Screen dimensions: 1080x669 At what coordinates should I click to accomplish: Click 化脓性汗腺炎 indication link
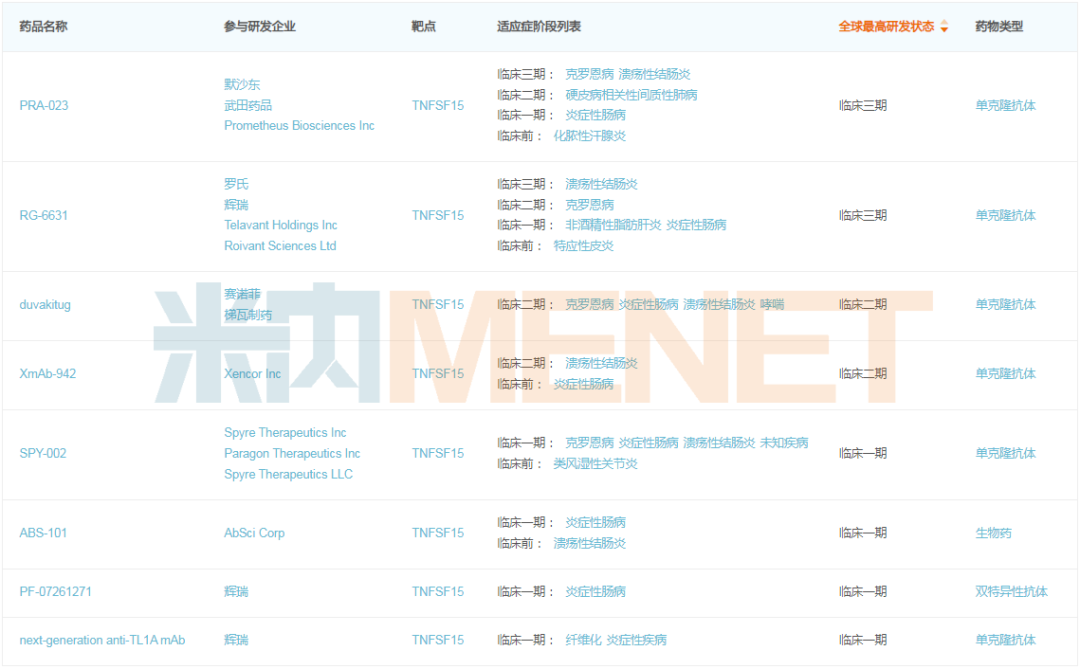pyautogui.click(x=590, y=136)
